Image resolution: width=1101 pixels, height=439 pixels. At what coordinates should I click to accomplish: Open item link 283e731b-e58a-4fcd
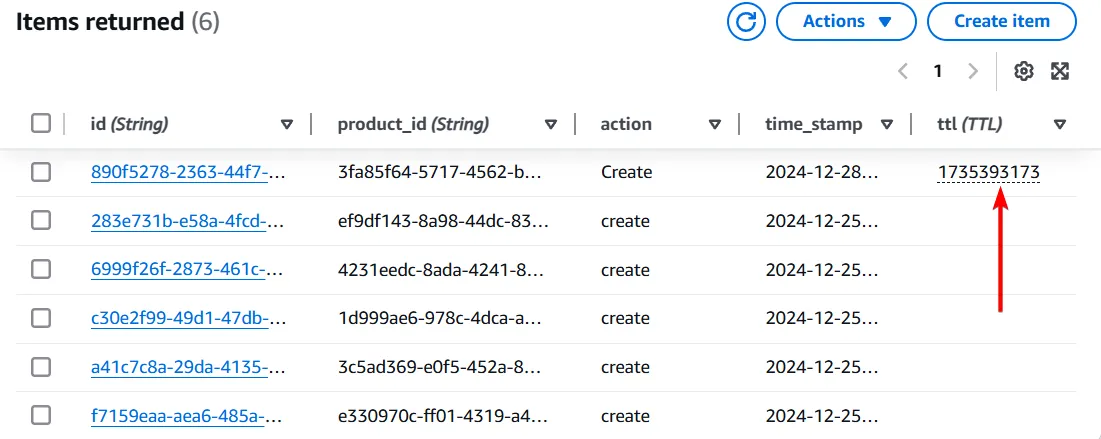pos(188,221)
